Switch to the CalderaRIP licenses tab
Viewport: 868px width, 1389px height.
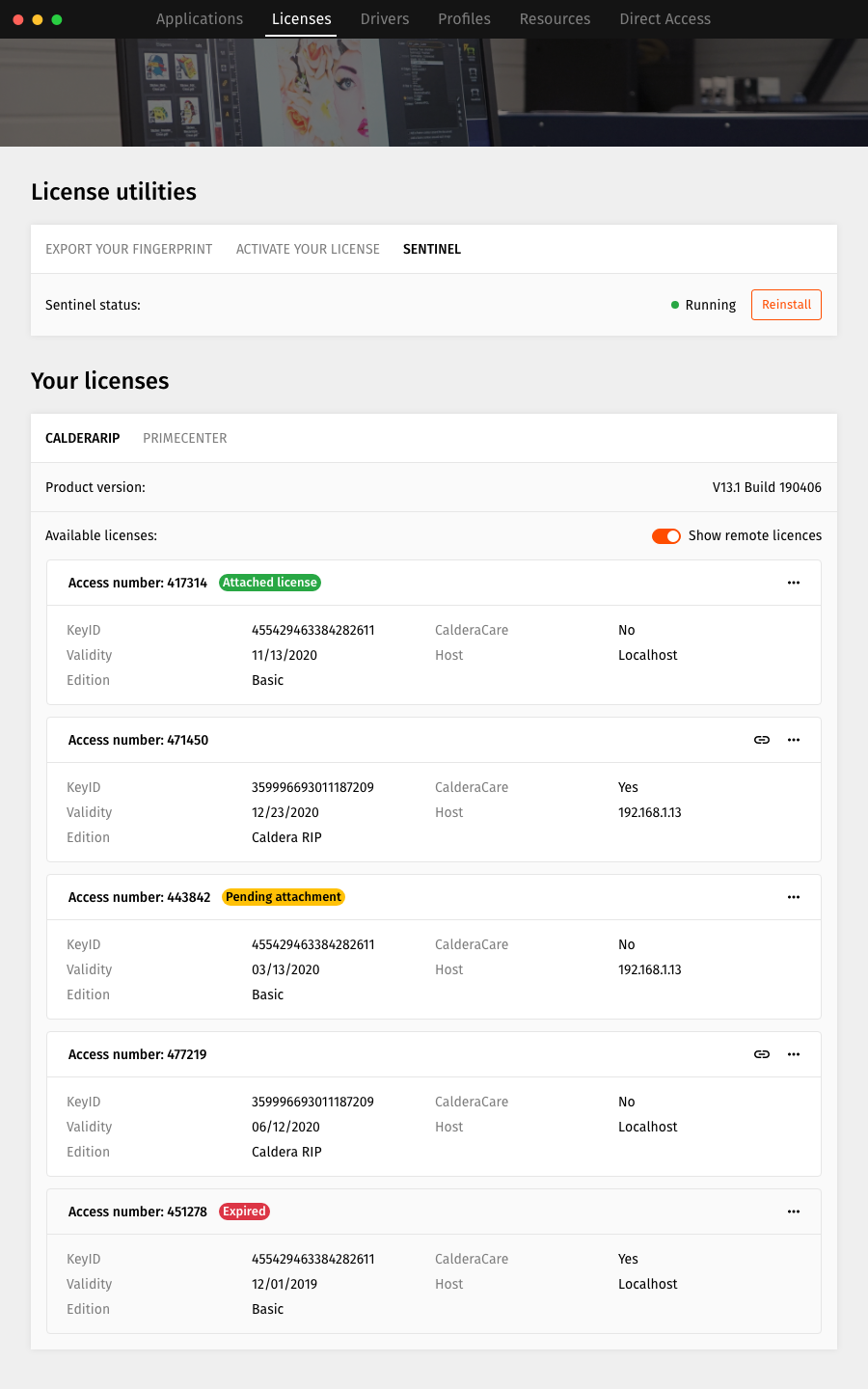tap(83, 438)
